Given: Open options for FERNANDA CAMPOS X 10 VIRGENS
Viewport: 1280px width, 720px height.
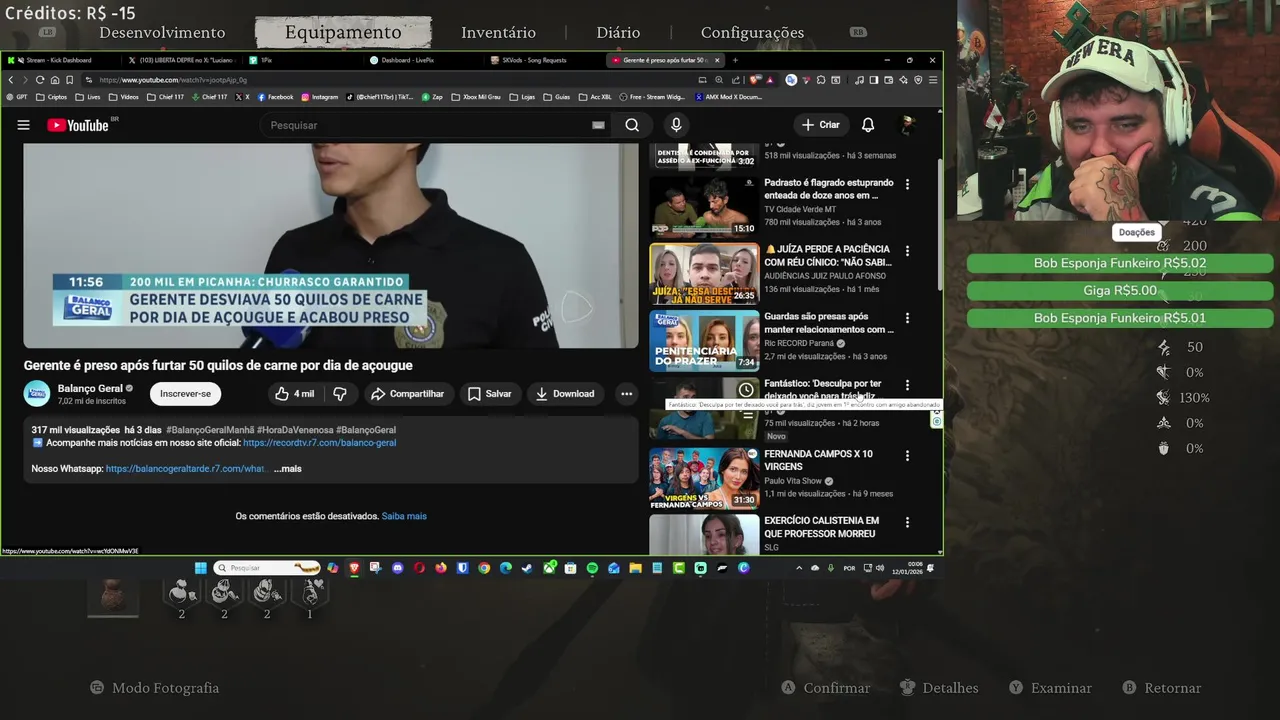Looking at the screenshot, I should [907, 456].
